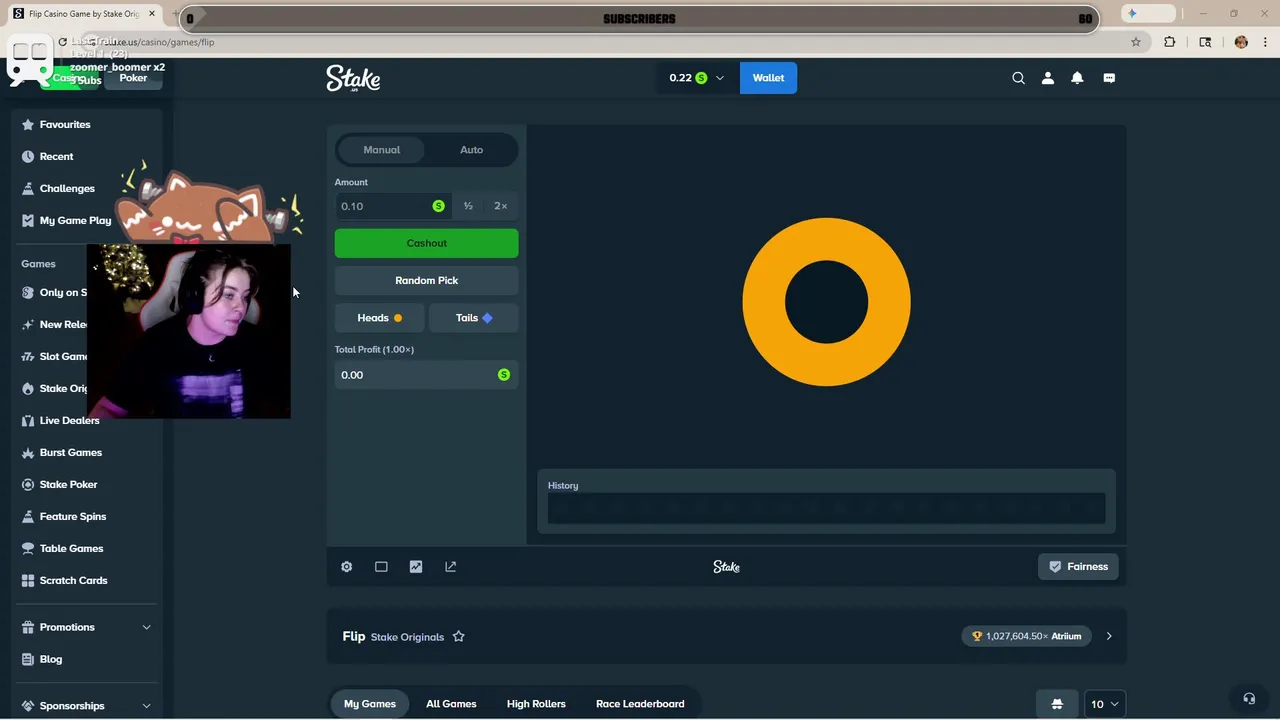Click the Wallet button
This screenshot has width=1280, height=720.
[768, 78]
